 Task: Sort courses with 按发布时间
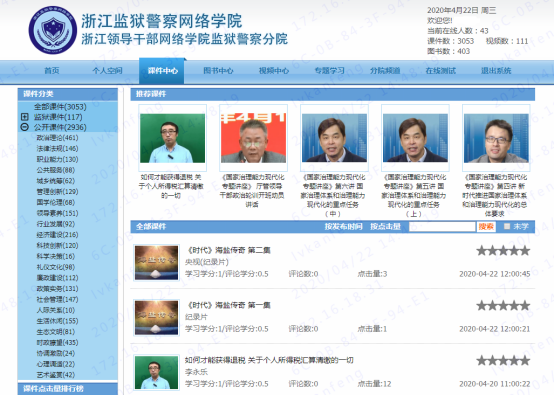pos(343,226)
